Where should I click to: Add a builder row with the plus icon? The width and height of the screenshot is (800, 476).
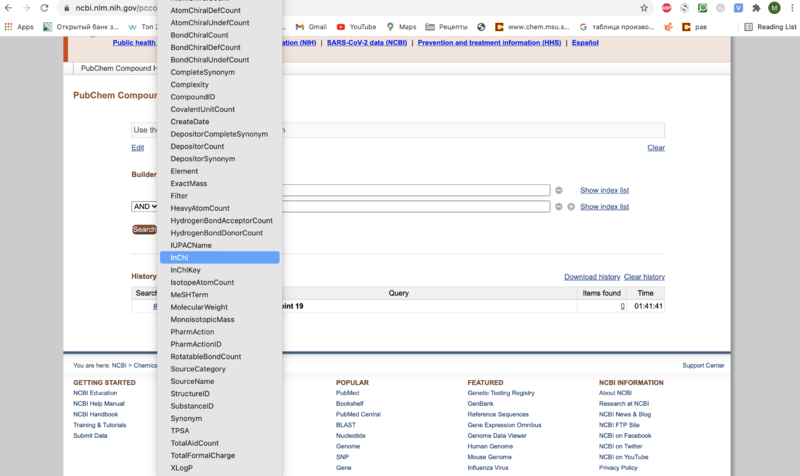571,207
